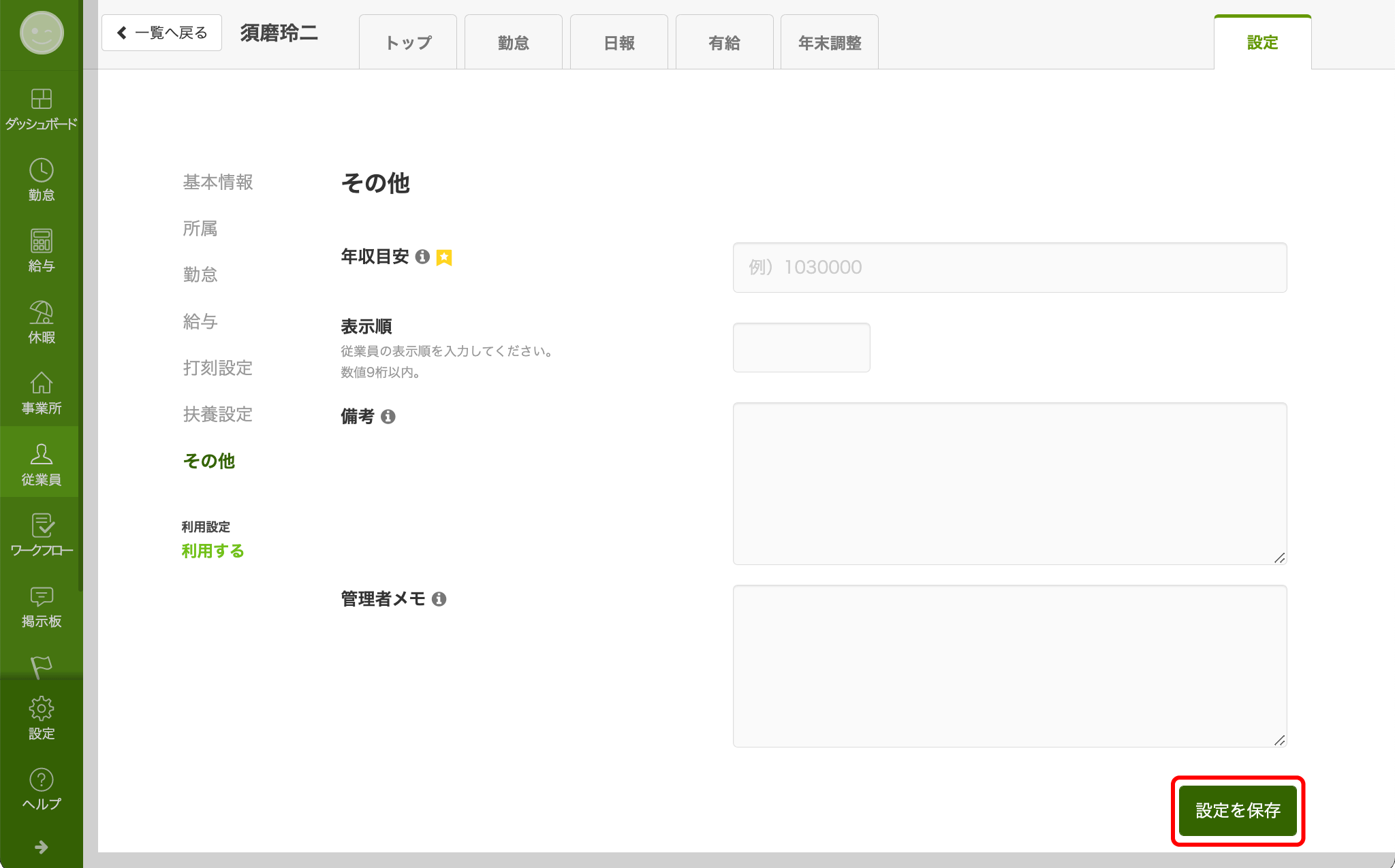Image resolution: width=1395 pixels, height=868 pixels.
Task: Click 設定を保存 button
Action: tap(1238, 810)
